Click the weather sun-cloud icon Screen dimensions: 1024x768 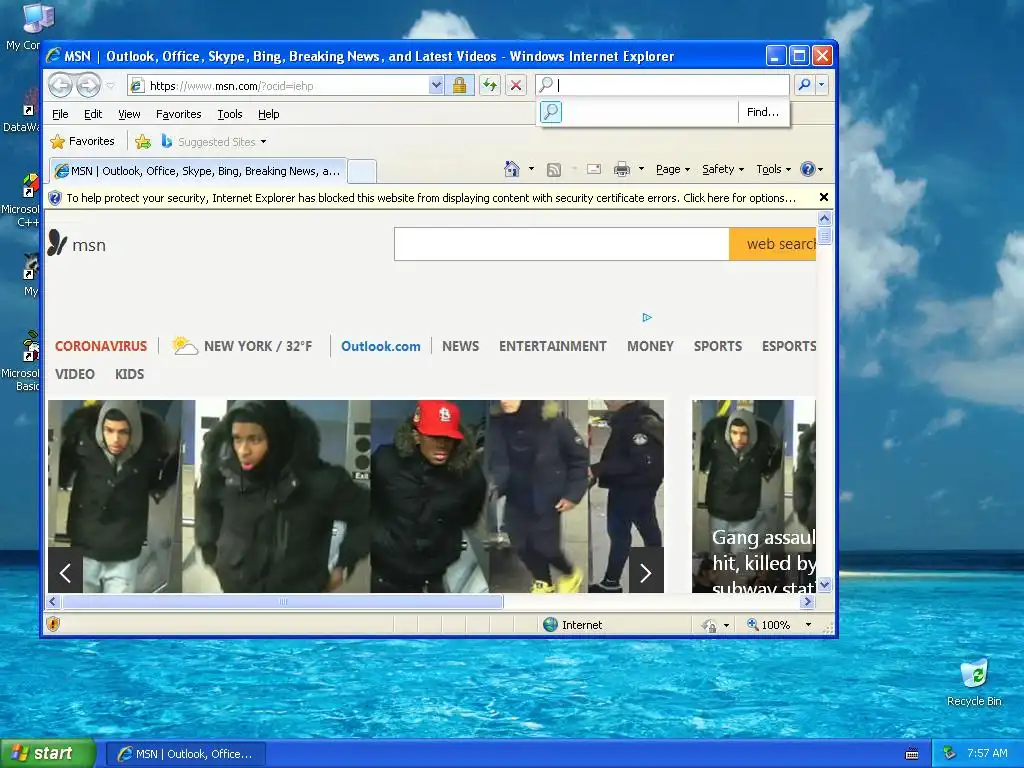pos(184,345)
